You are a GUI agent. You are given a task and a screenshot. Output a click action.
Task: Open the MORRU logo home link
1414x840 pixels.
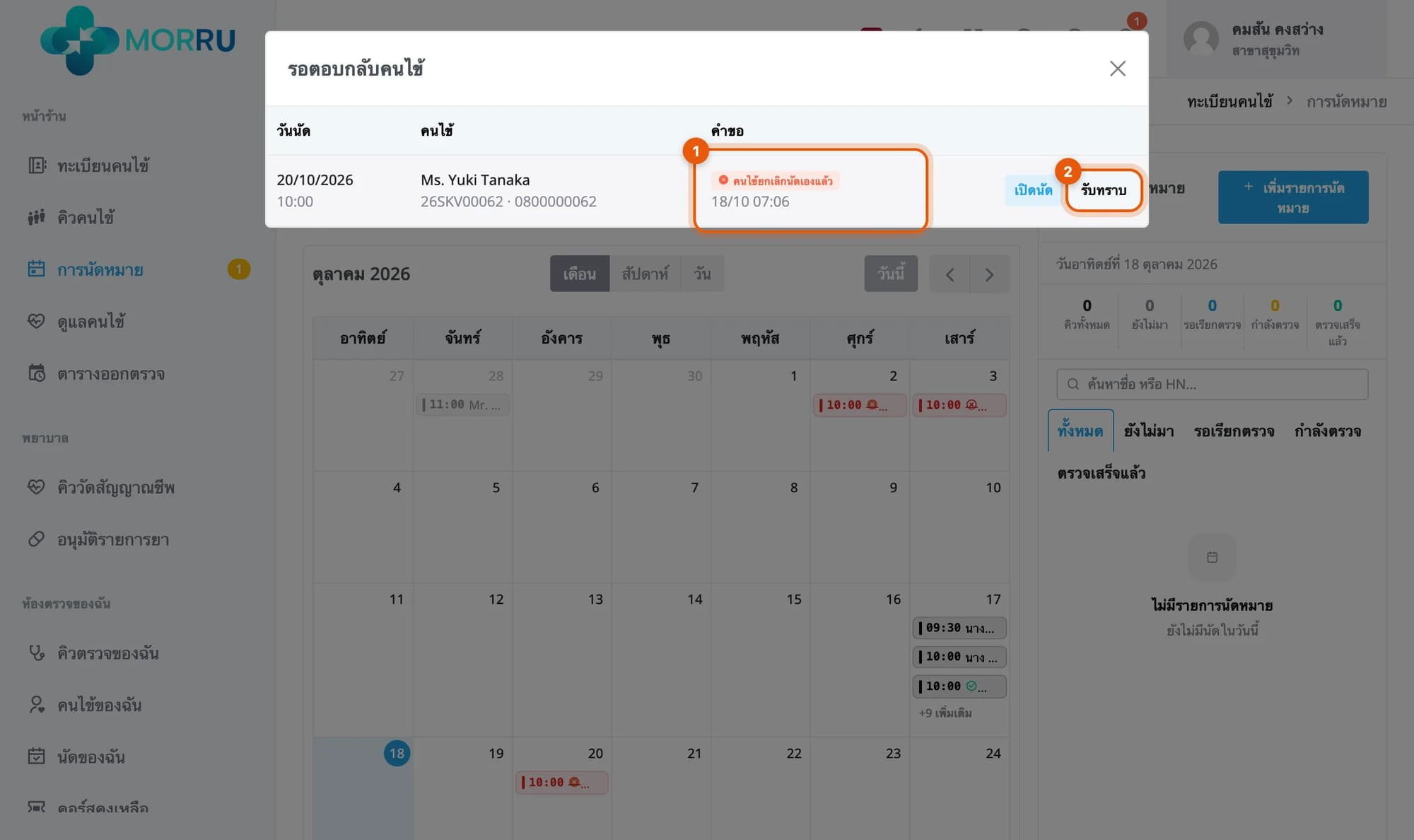pyautogui.click(x=138, y=40)
